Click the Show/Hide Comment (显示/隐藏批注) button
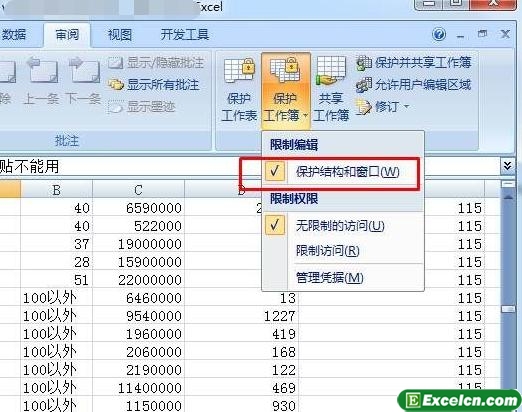The height and width of the screenshot is (412, 522). click(x=156, y=63)
